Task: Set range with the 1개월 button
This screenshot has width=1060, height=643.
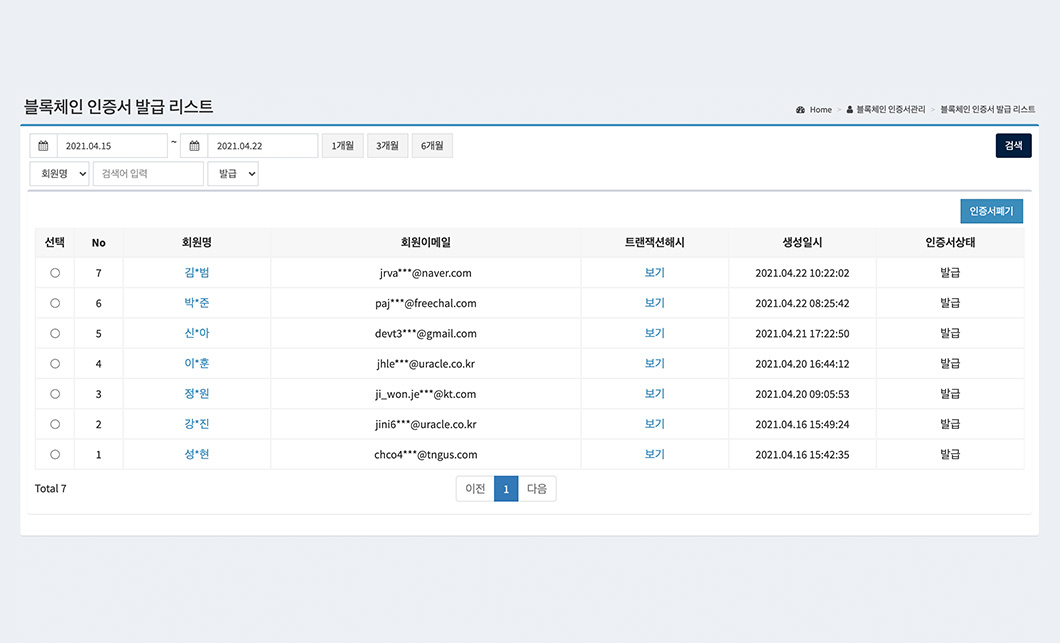Action: pos(343,146)
